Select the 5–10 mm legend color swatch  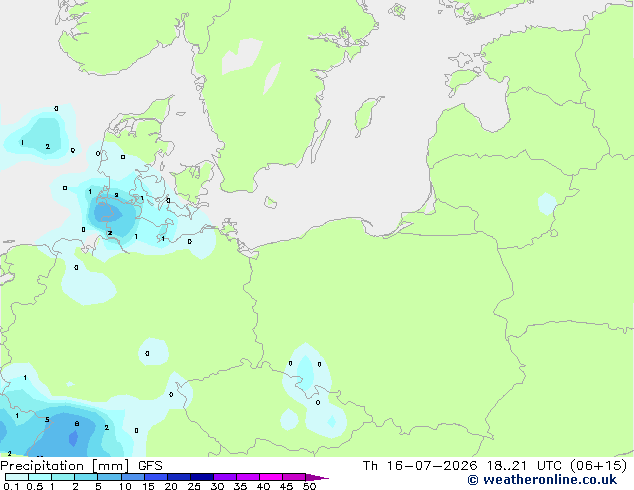click(109, 477)
